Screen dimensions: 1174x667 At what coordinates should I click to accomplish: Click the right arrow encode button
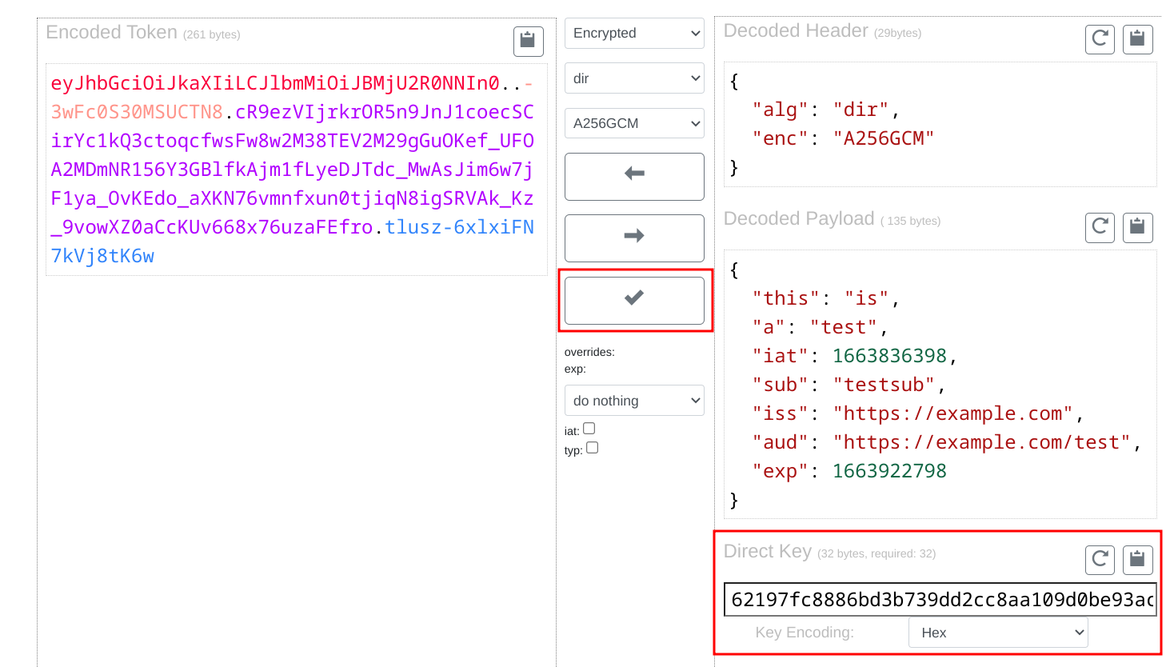click(x=634, y=238)
